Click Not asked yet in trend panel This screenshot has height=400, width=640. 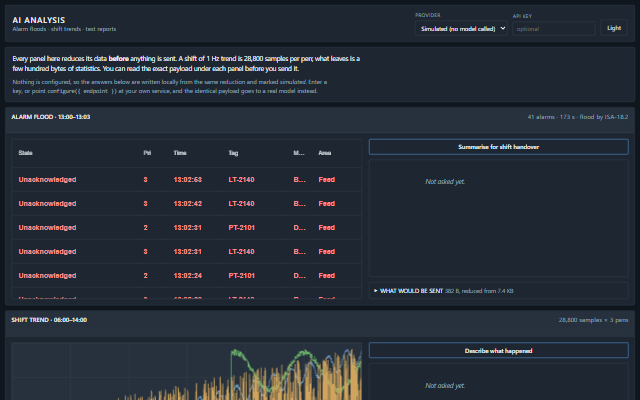445,385
